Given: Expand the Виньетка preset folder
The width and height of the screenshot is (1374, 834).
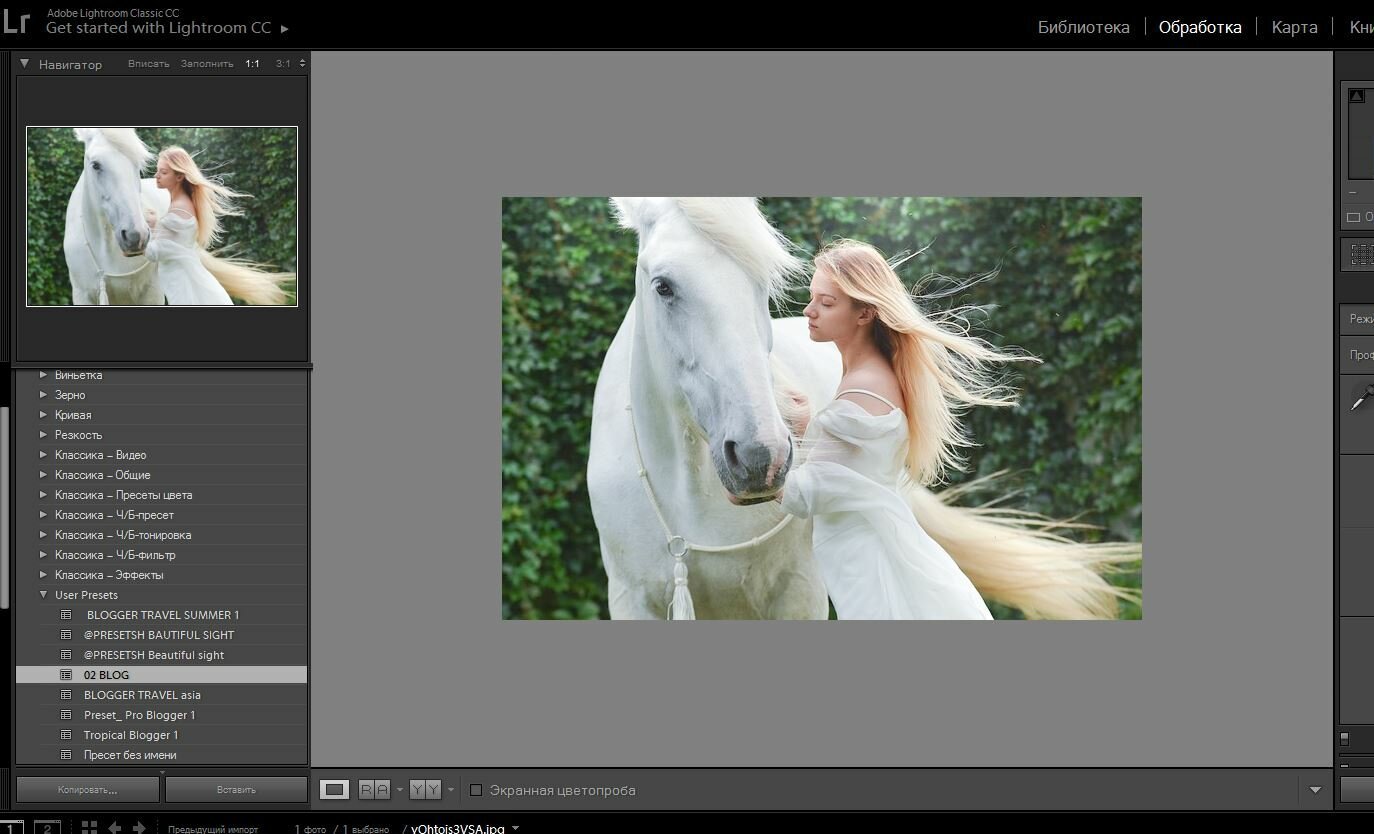Looking at the screenshot, I should click(43, 375).
